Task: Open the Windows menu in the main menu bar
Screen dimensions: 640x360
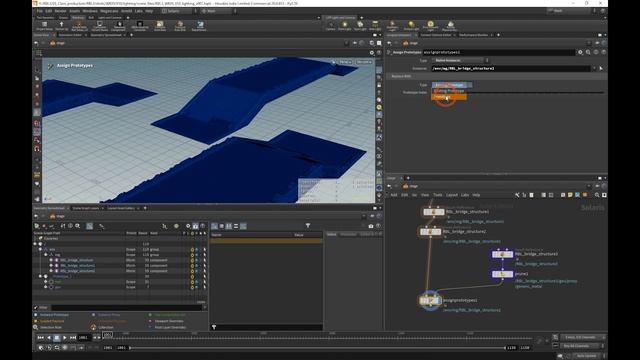Action: pyautogui.click(x=90, y=11)
